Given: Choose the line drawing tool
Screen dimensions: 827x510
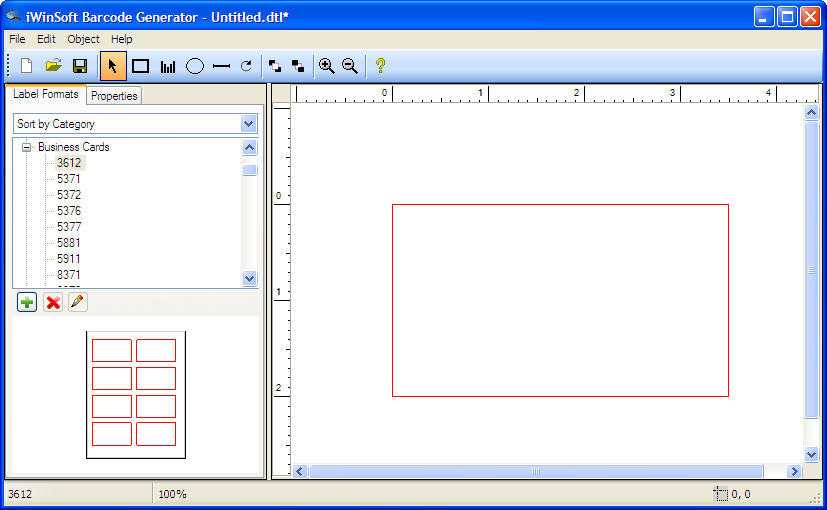Looking at the screenshot, I should tap(221, 66).
